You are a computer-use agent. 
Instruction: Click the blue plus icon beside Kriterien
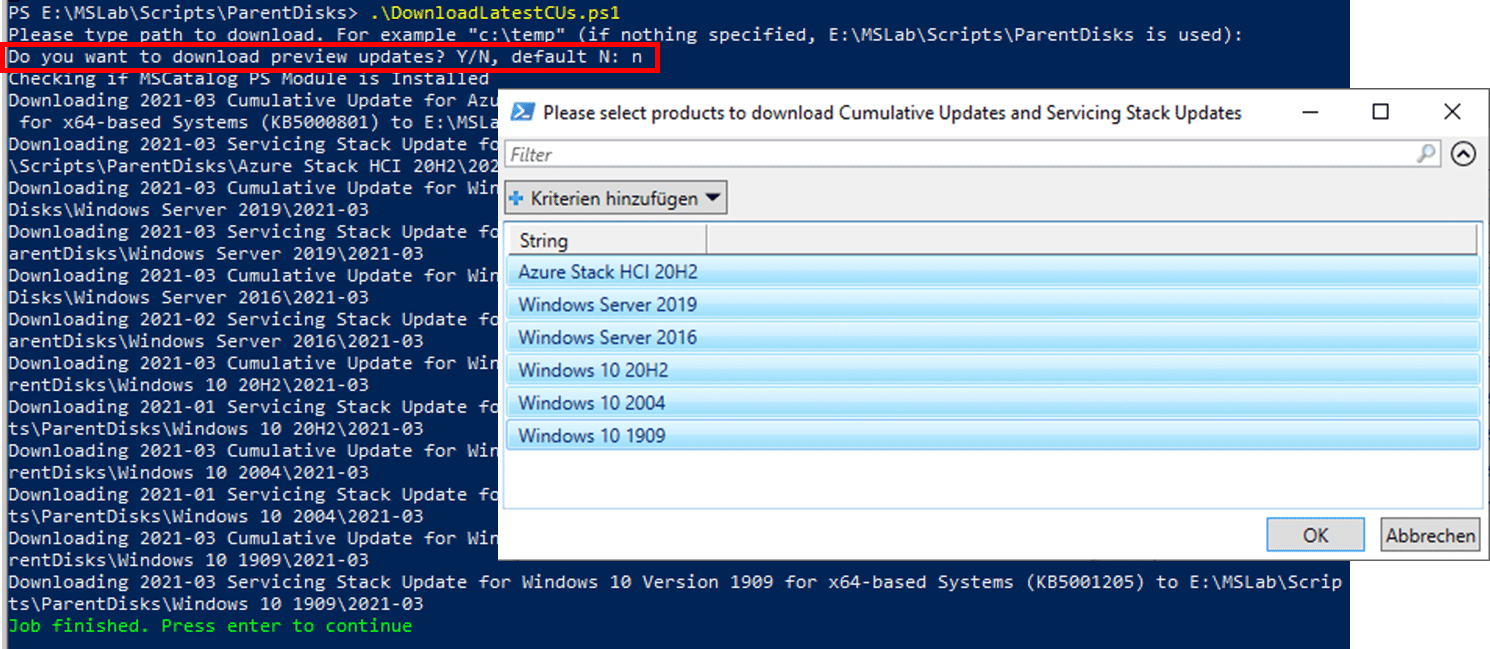click(516, 199)
